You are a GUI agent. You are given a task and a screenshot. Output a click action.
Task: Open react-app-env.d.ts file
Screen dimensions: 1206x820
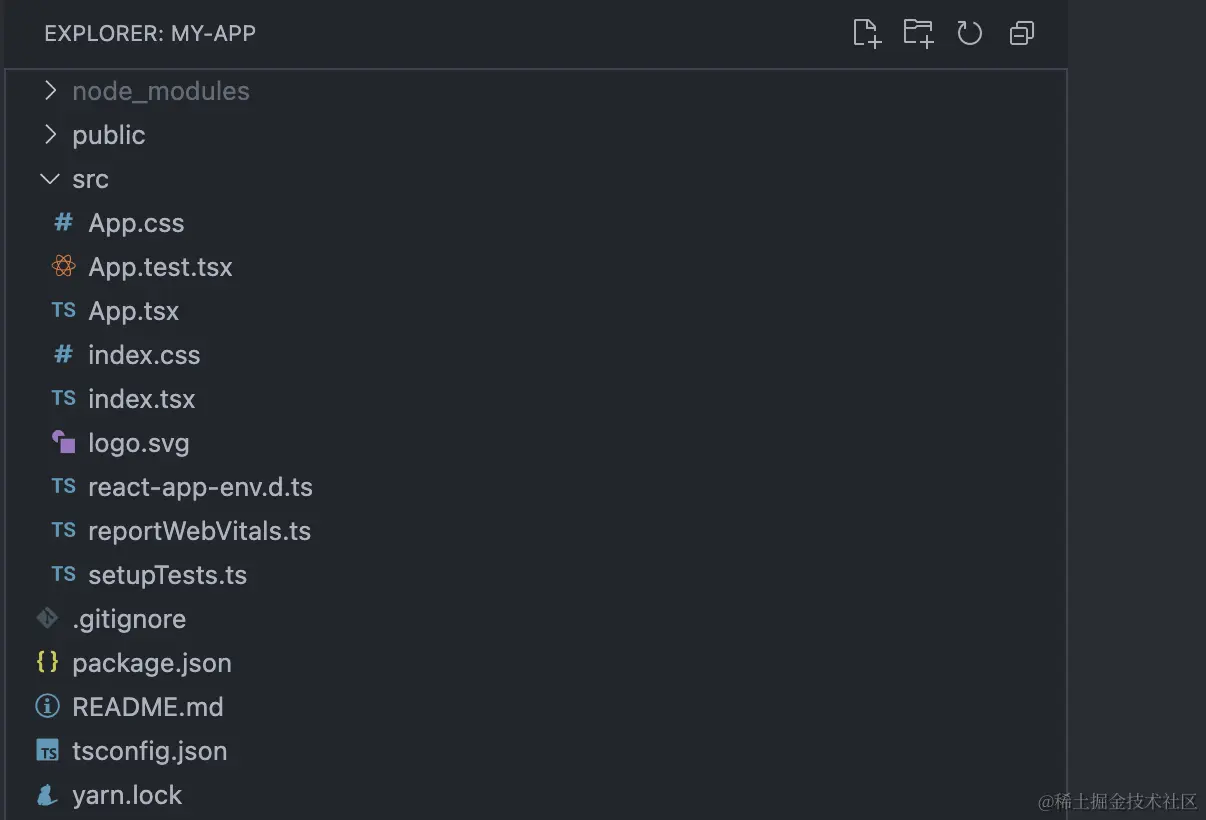click(x=200, y=487)
